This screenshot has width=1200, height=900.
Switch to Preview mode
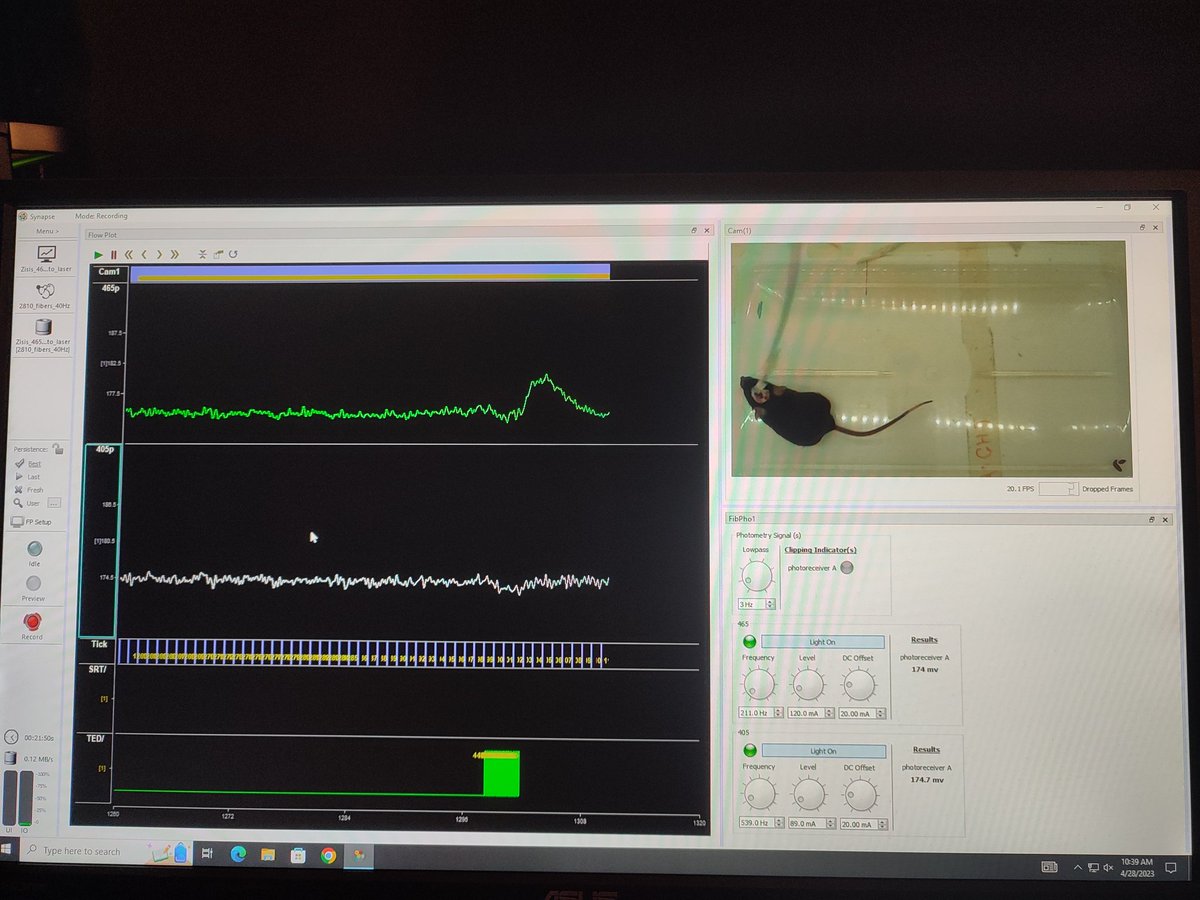tap(34, 583)
